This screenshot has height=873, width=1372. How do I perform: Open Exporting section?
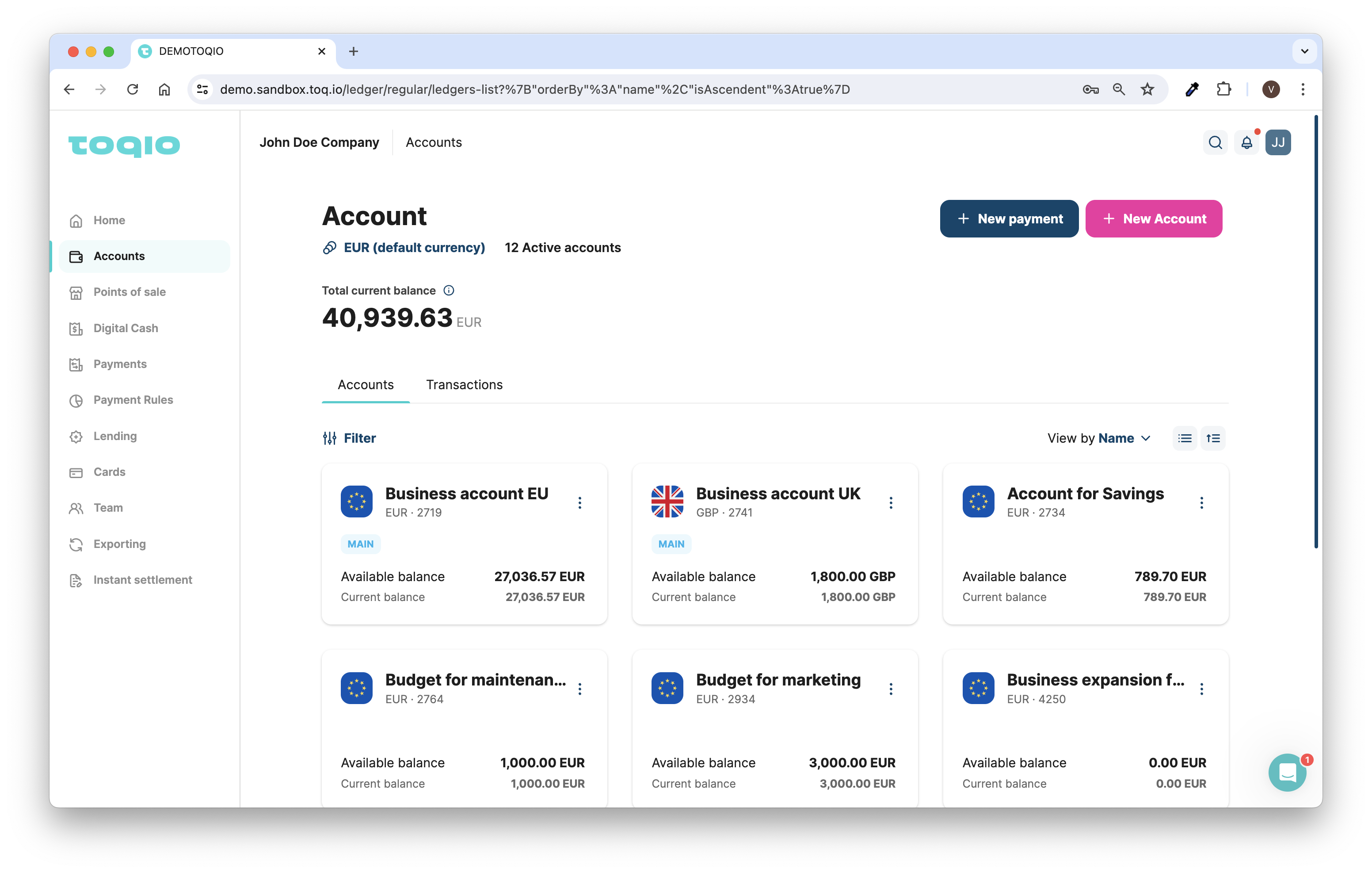tap(144, 544)
